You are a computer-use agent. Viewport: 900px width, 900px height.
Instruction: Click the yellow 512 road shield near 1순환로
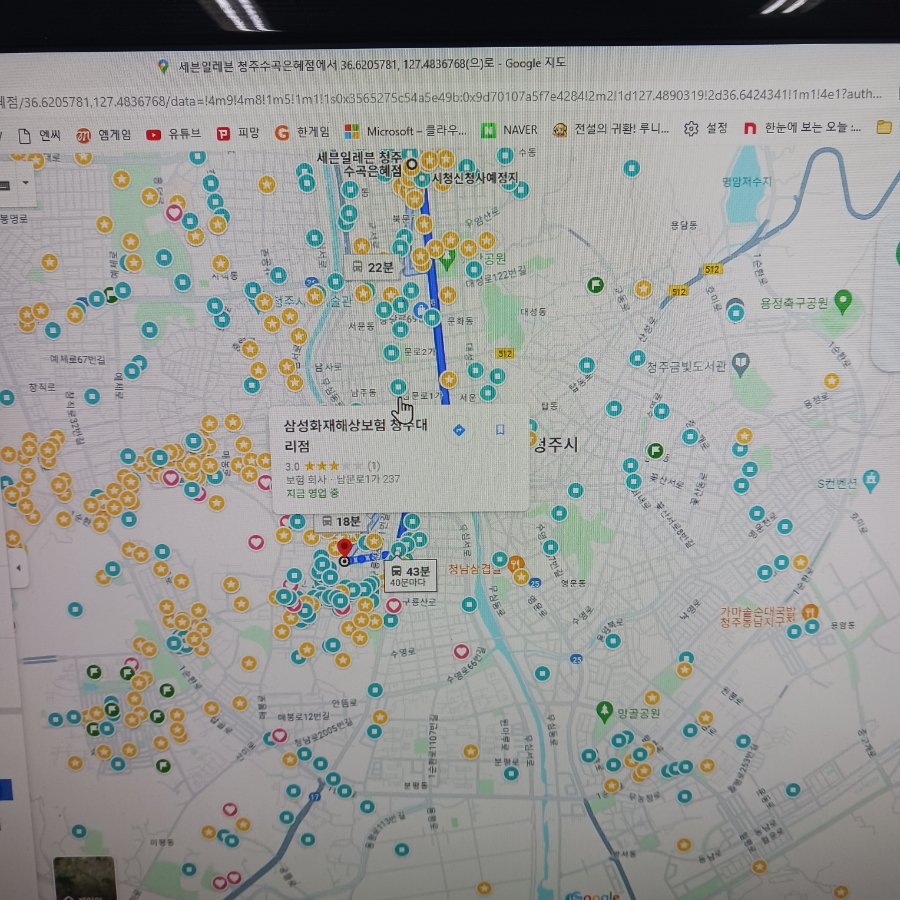[x=712, y=269]
